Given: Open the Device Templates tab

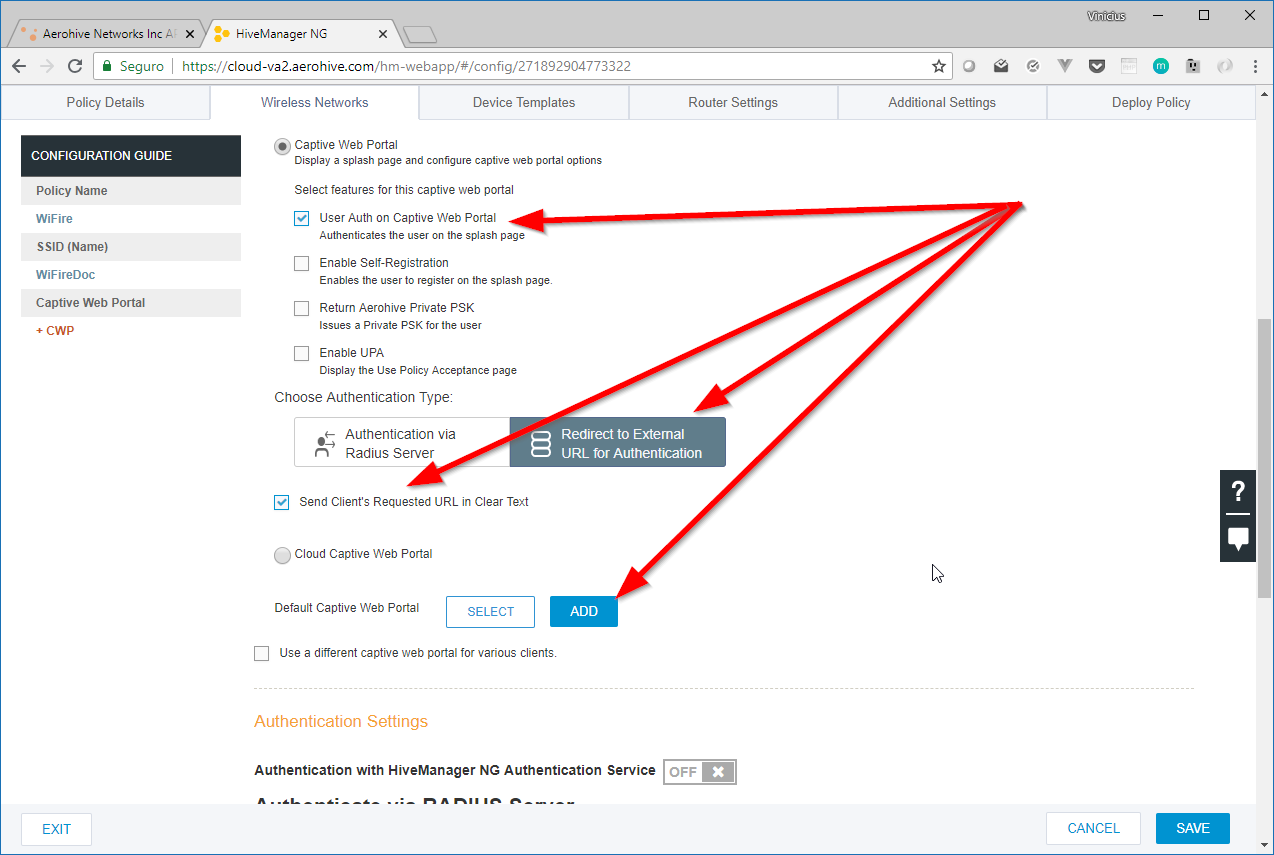Looking at the screenshot, I should point(524,102).
